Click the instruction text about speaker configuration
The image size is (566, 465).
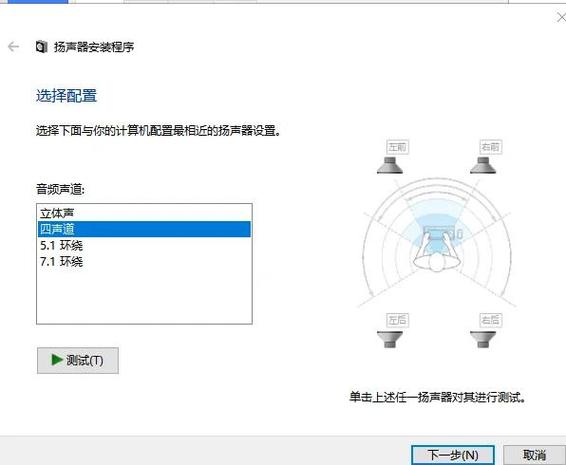pyautogui.click(x=158, y=130)
